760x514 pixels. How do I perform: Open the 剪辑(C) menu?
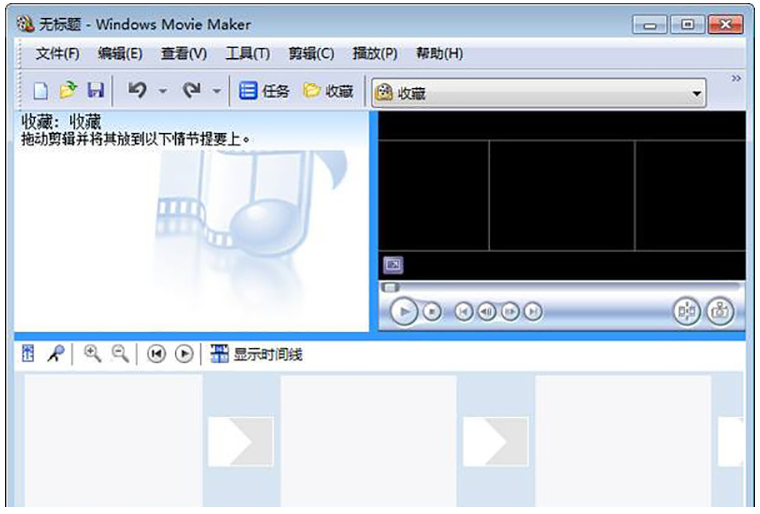point(311,54)
